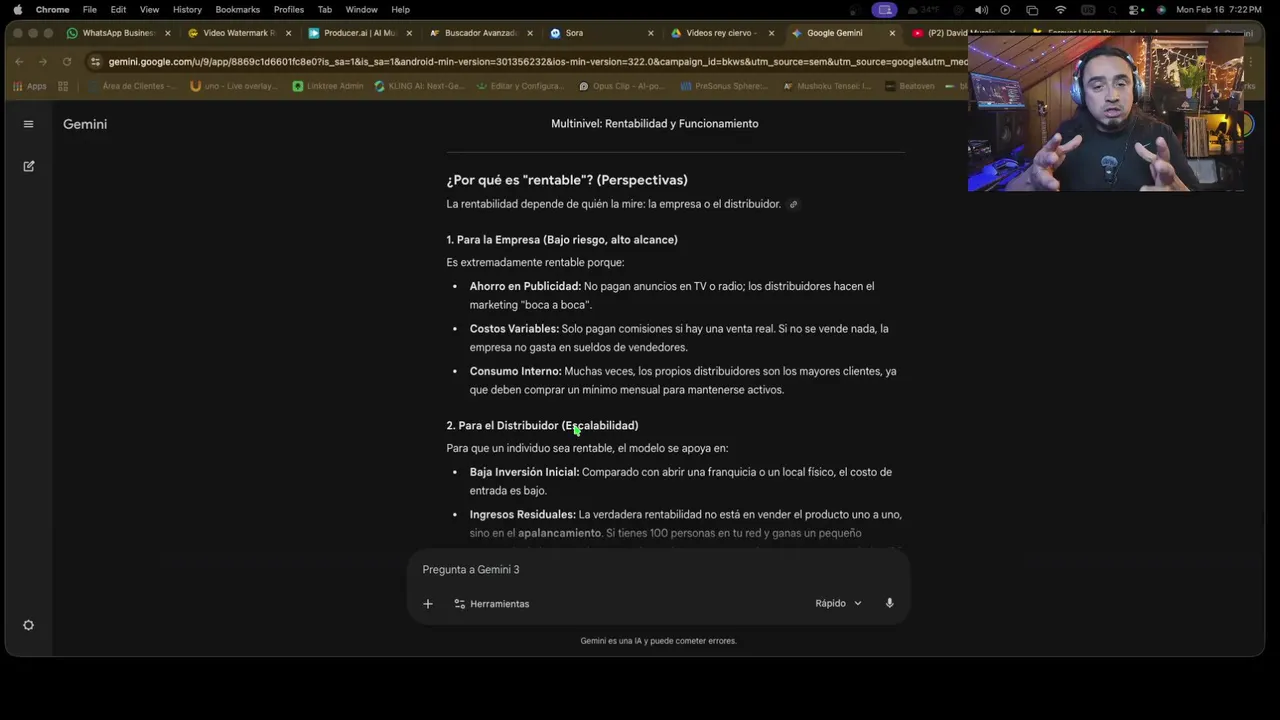Open the 'Beatoven' bookmark
Viewport: 1280px width, 720px height.
tap(910, 86)
